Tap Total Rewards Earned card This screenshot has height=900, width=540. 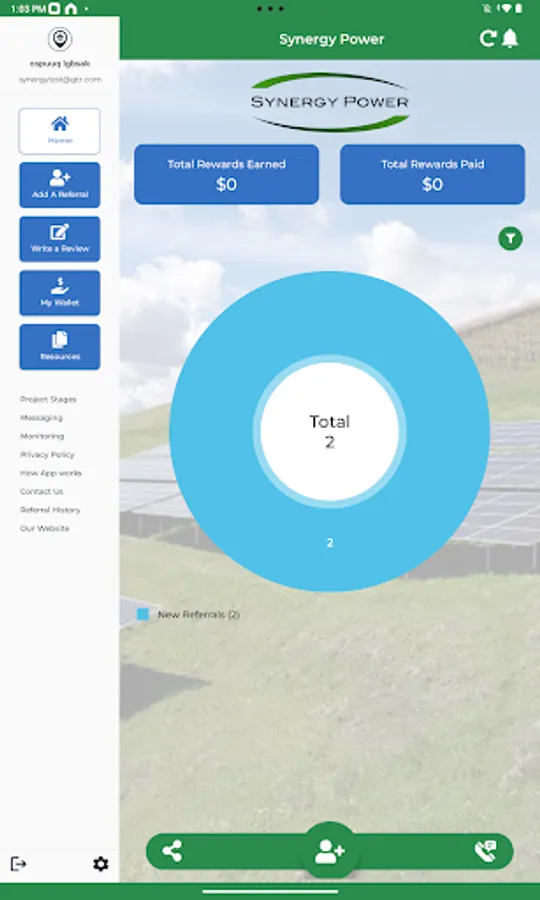click(227, 174)
